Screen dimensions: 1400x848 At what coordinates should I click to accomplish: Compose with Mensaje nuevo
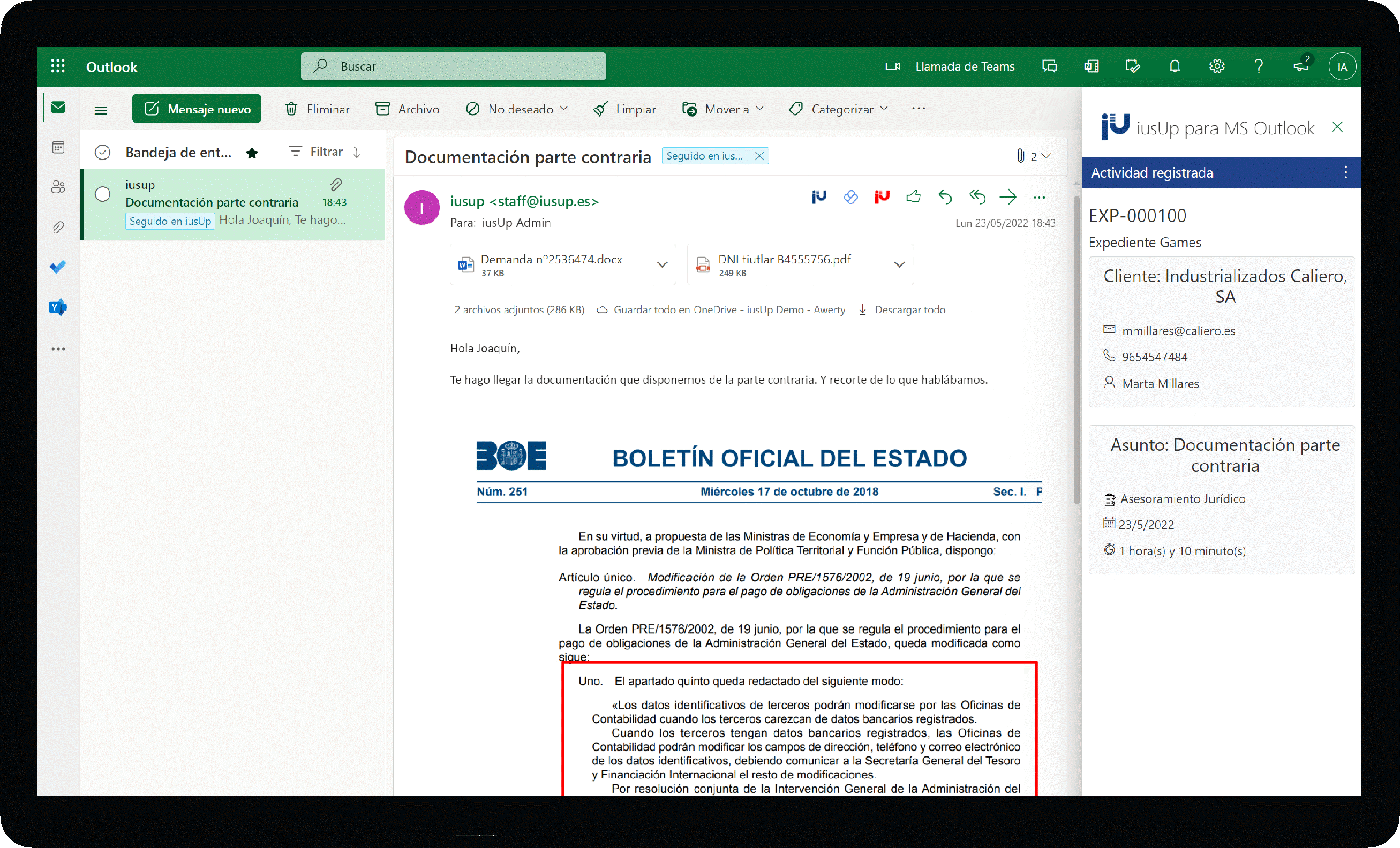pos(197,109)
